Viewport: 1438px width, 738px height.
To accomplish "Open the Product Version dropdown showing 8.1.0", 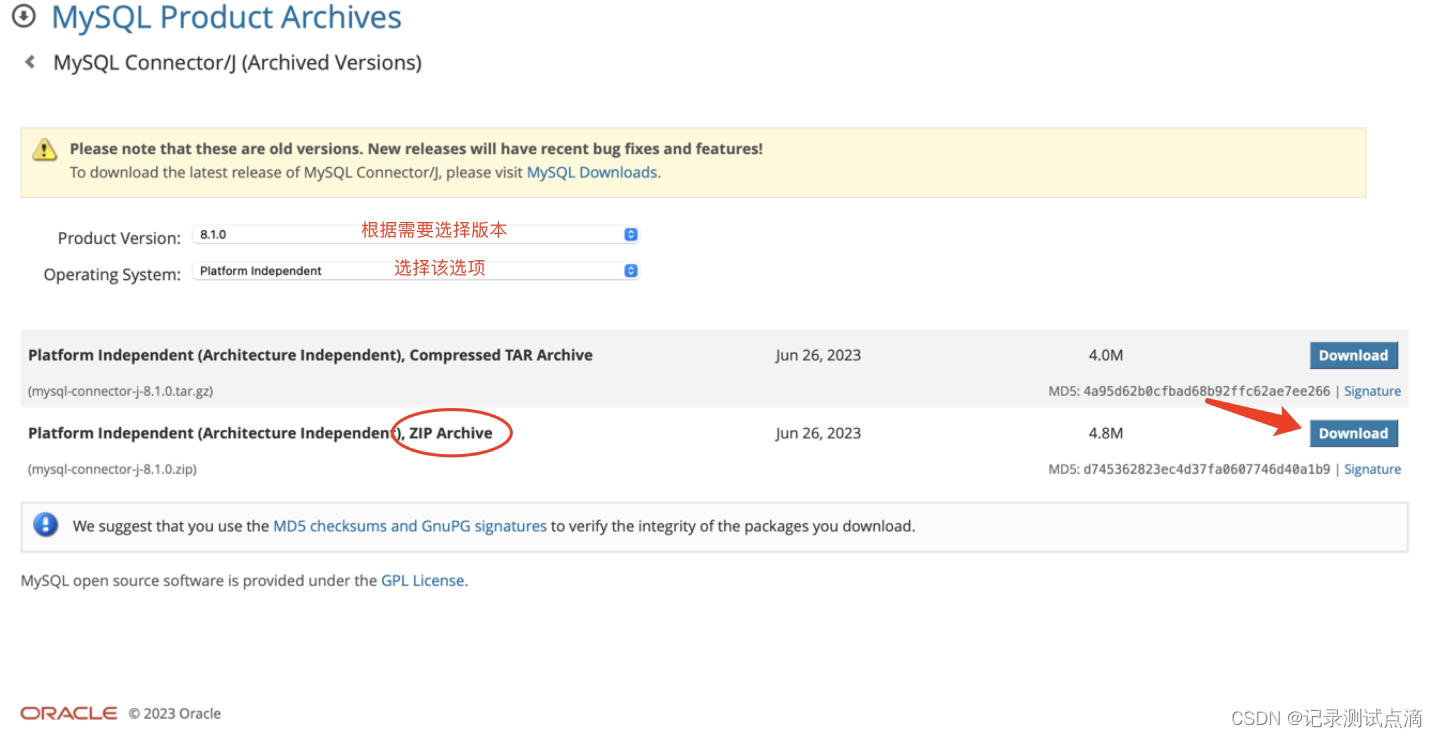I will click(x=415, y=234).
